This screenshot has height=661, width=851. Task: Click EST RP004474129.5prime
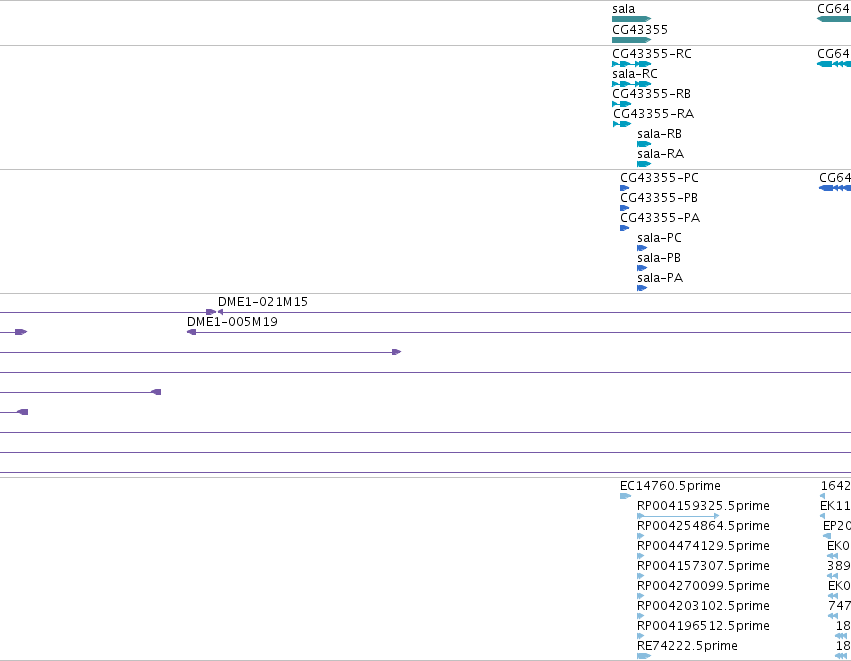click(x=703, y=546)
